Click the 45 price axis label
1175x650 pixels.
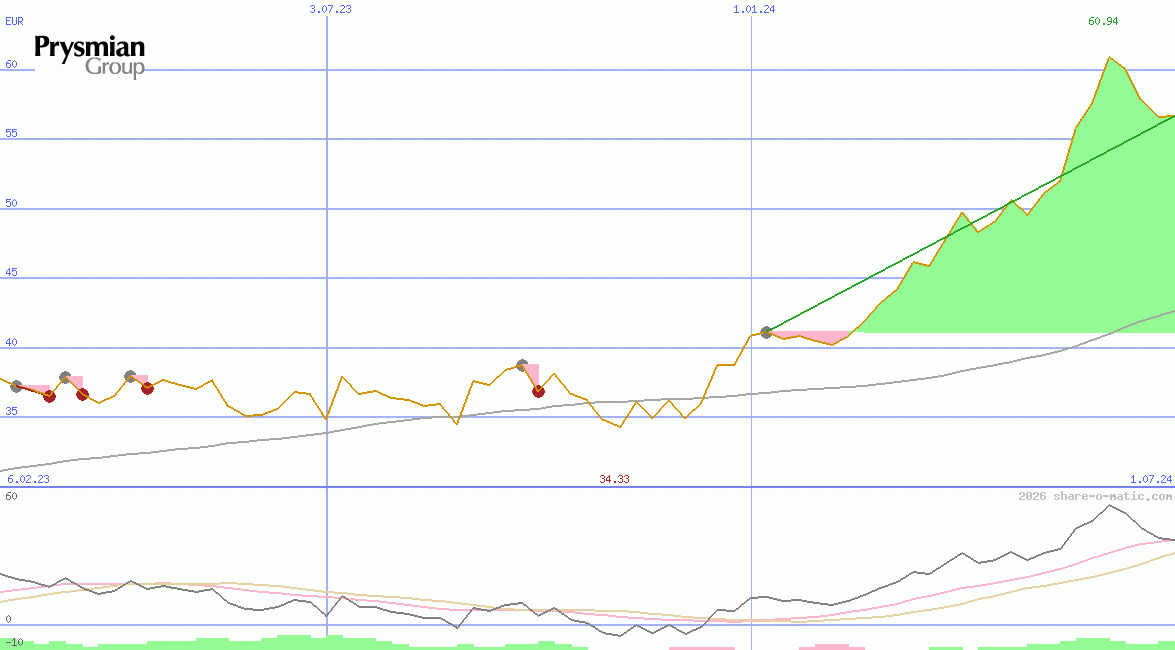point(11,273)
